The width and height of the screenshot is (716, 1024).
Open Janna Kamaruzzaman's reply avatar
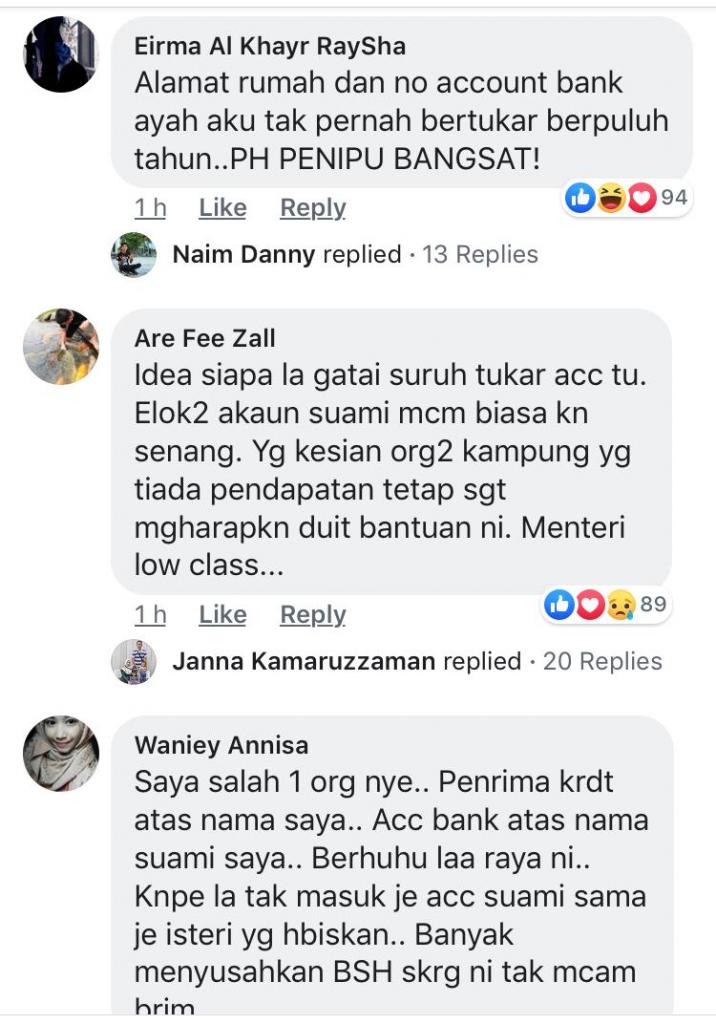click(133, 662)
